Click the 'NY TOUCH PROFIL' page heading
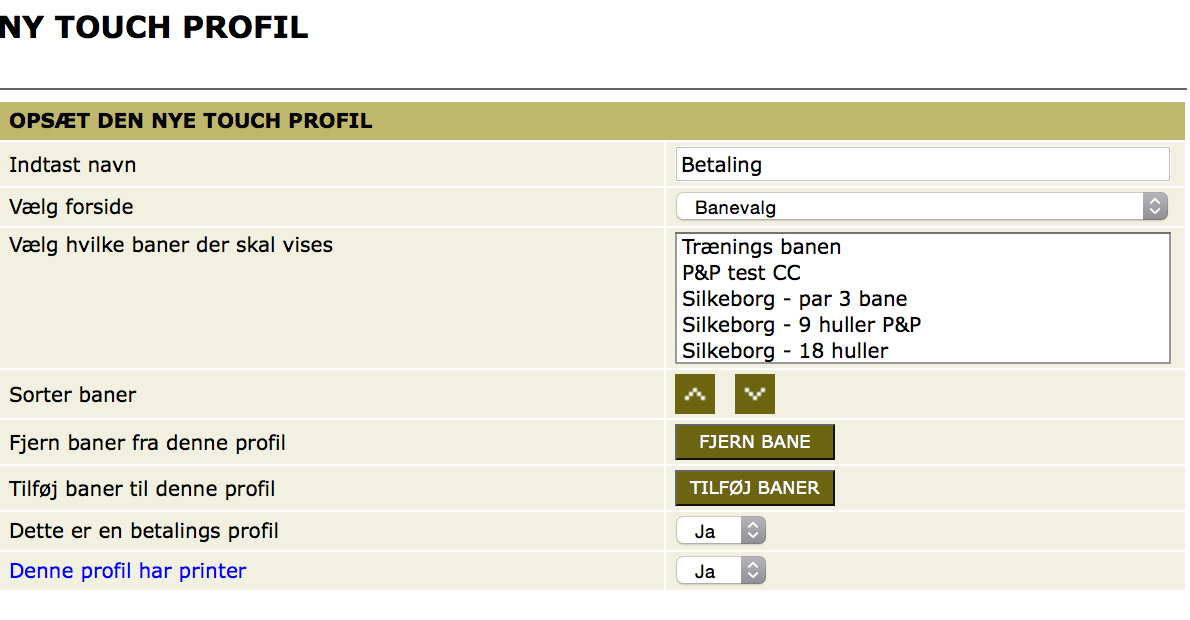Image resolution: width=1190 pixels, height=620 pixels. (x=154, y=27)
